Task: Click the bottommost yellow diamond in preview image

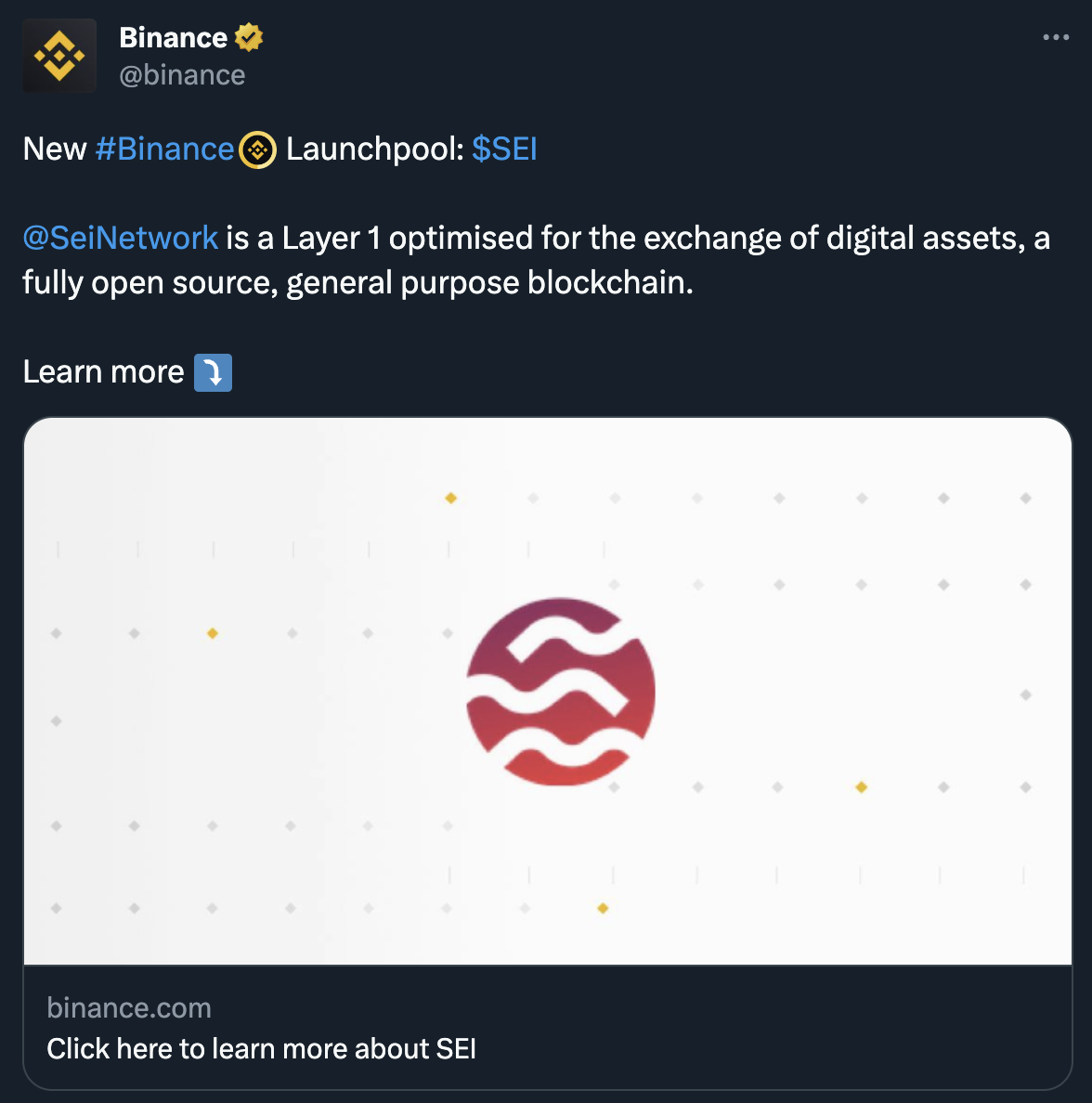Action: coord(603,908)
